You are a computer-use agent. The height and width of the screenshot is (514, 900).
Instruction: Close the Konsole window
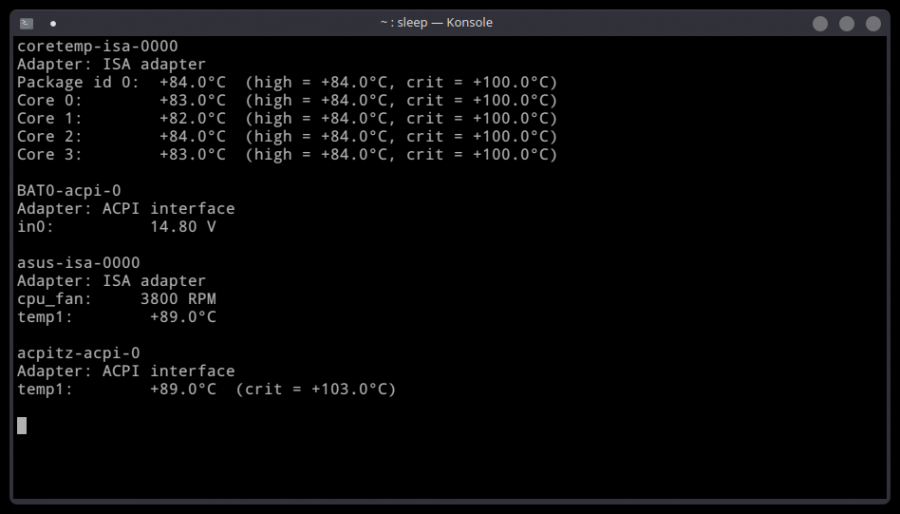(873, 23)
